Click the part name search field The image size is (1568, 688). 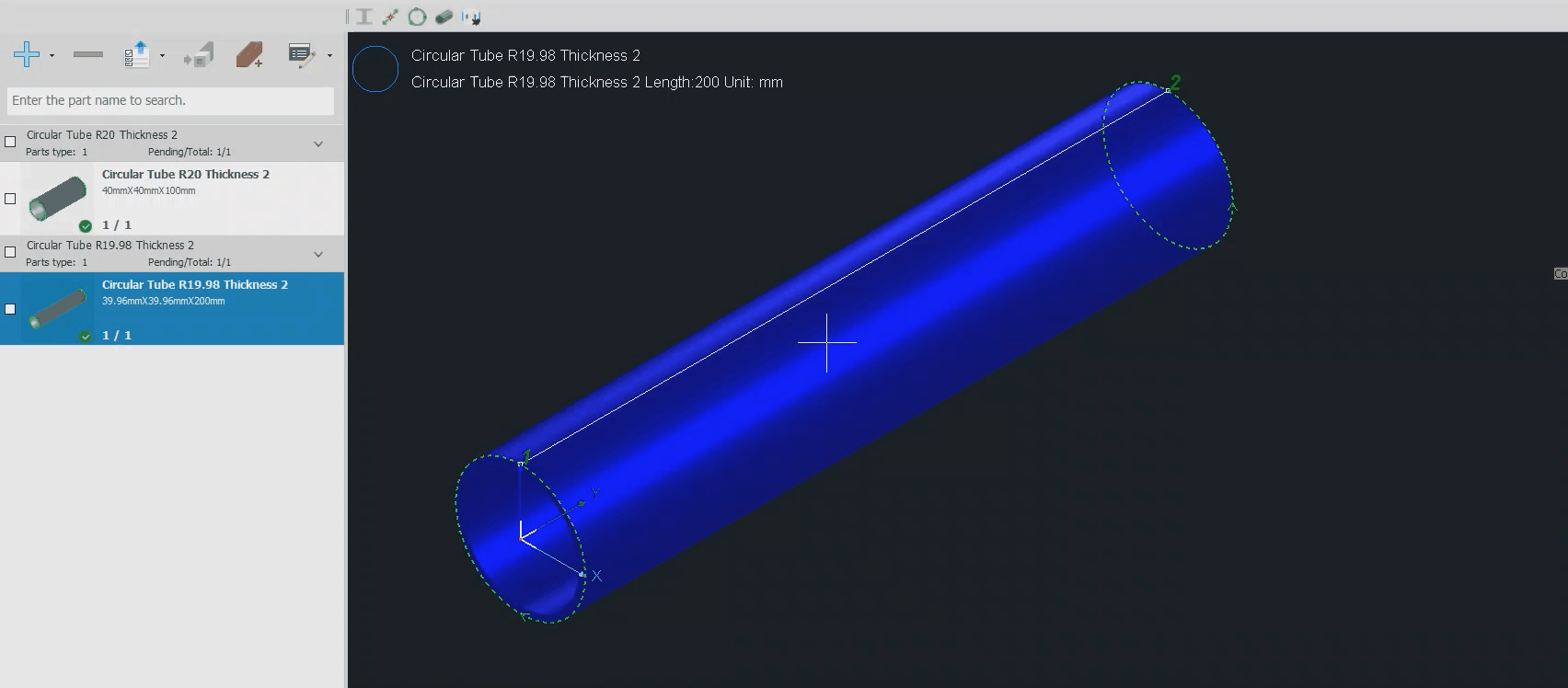point(170,100)
